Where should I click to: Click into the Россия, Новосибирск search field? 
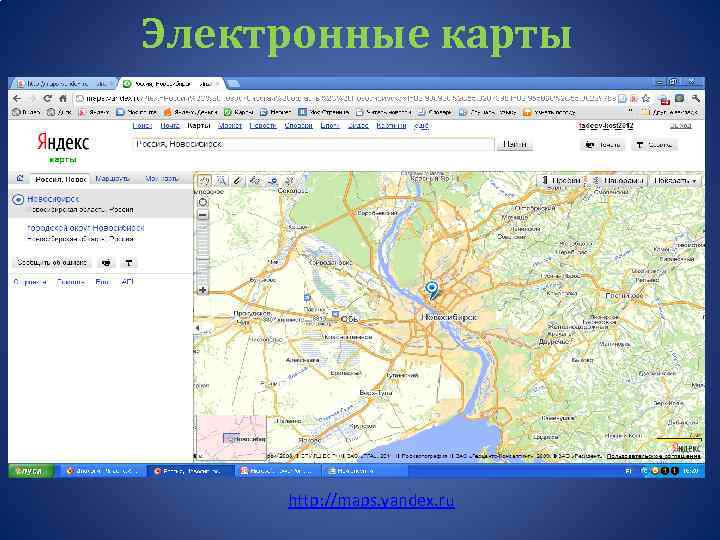point(313,144)
